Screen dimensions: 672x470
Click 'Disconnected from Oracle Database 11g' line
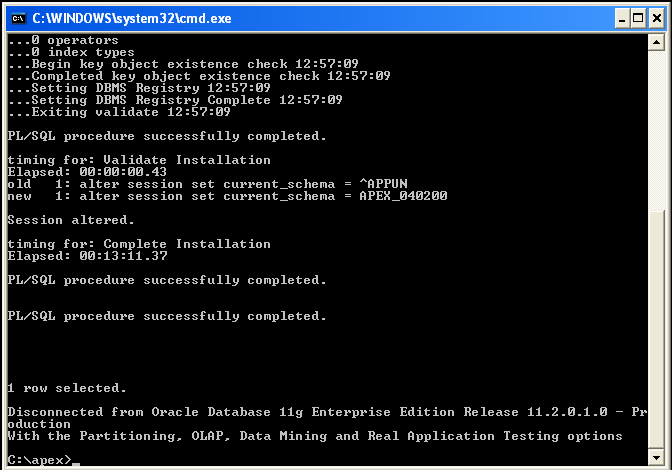point(327,412)
